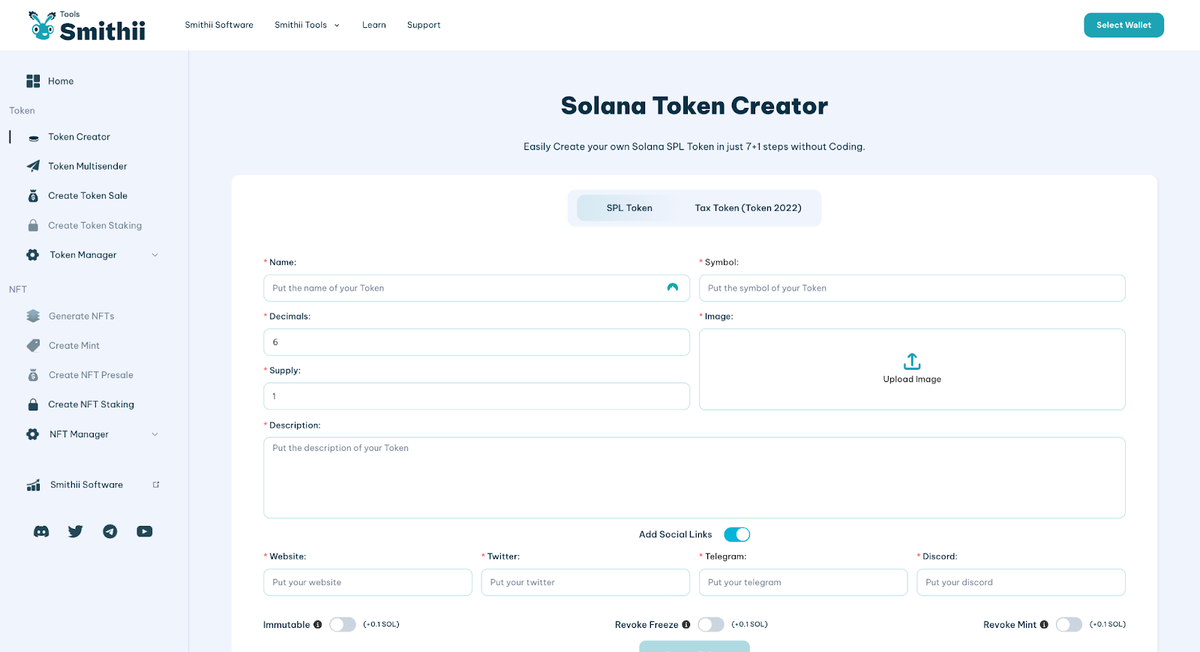Click the Revoke Freeze info icon
The image size is (1200, 652).
[x=686, y=624]
